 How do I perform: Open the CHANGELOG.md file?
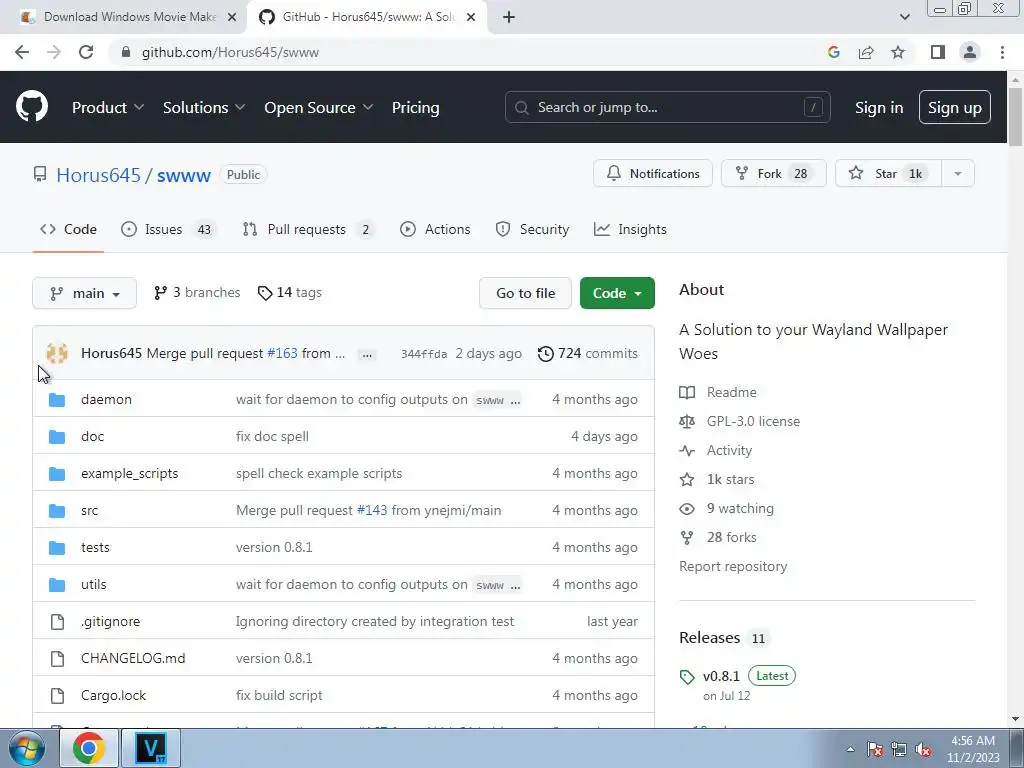(x=133, y=658)
